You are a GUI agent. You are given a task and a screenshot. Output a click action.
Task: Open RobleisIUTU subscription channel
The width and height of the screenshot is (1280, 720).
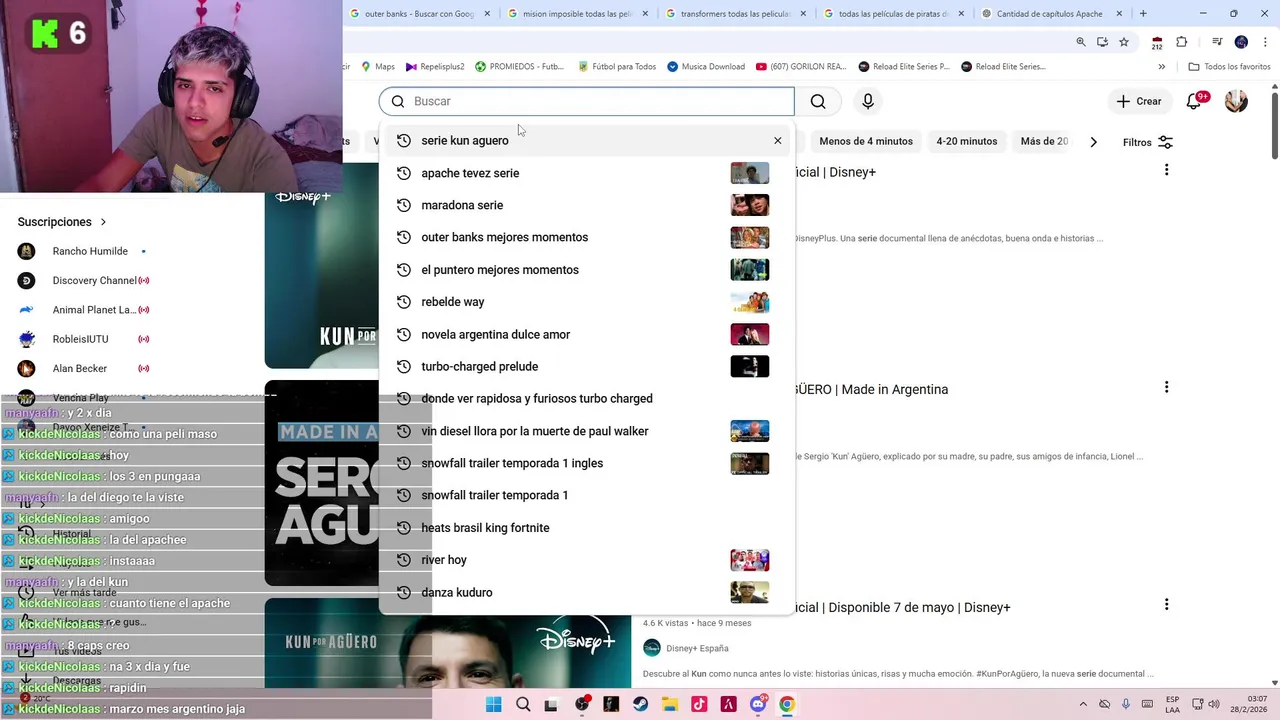(x=82, y=339)
